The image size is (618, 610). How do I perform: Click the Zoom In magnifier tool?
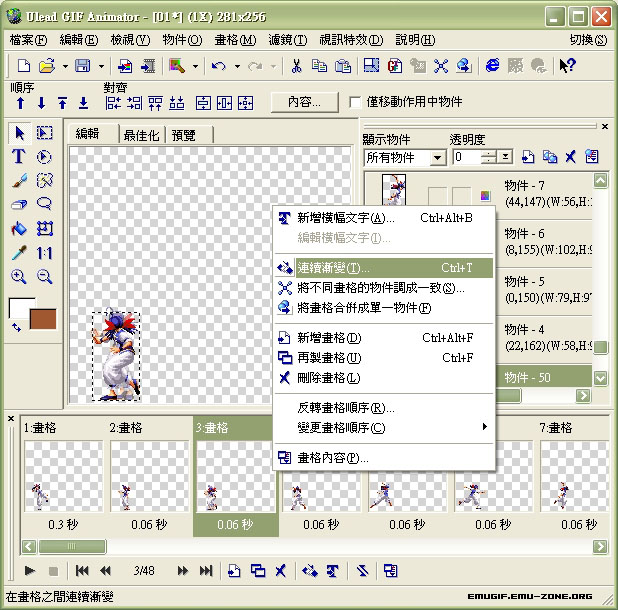pyautogui.click(x=18, y=277)
